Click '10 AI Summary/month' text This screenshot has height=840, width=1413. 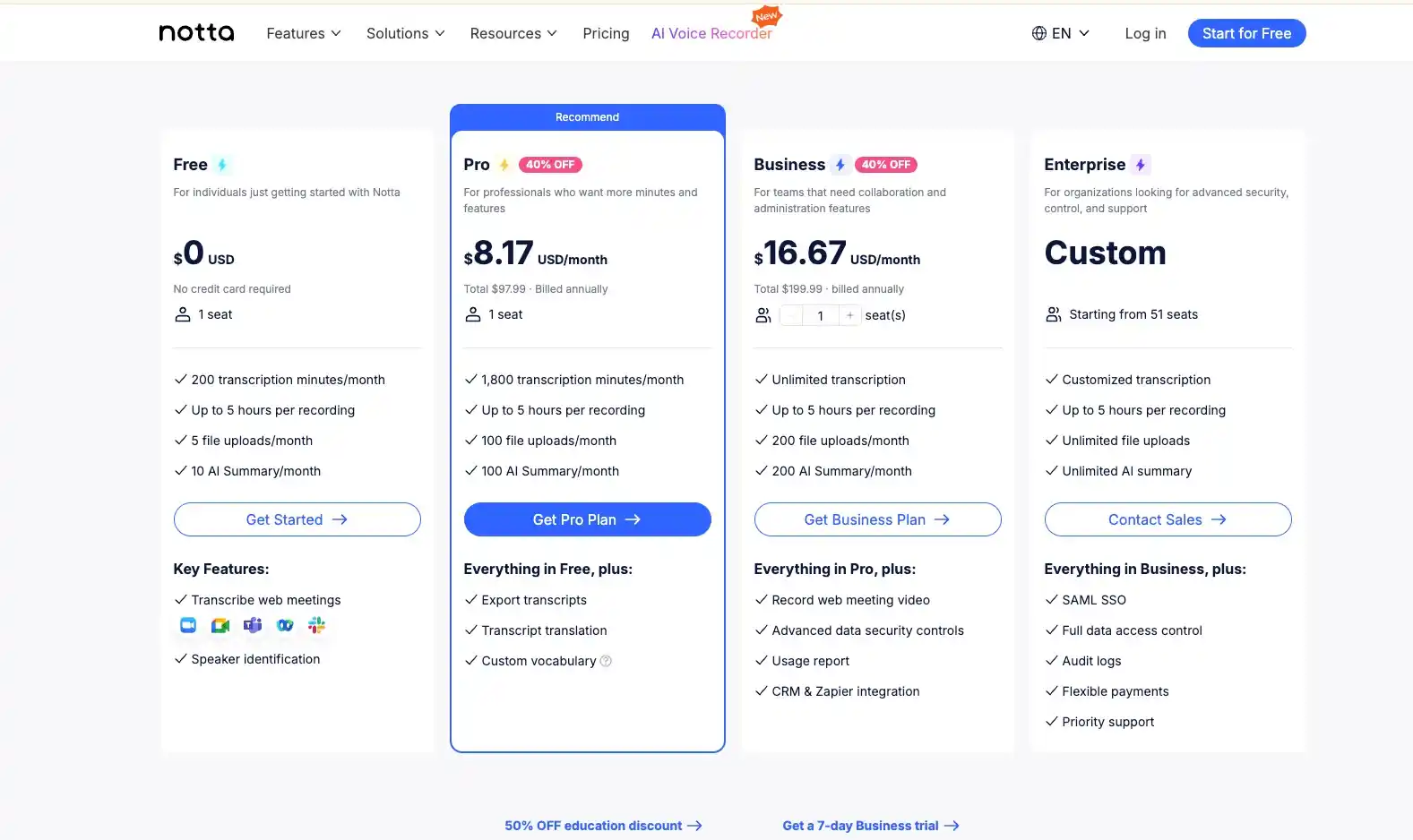[255, 471]
